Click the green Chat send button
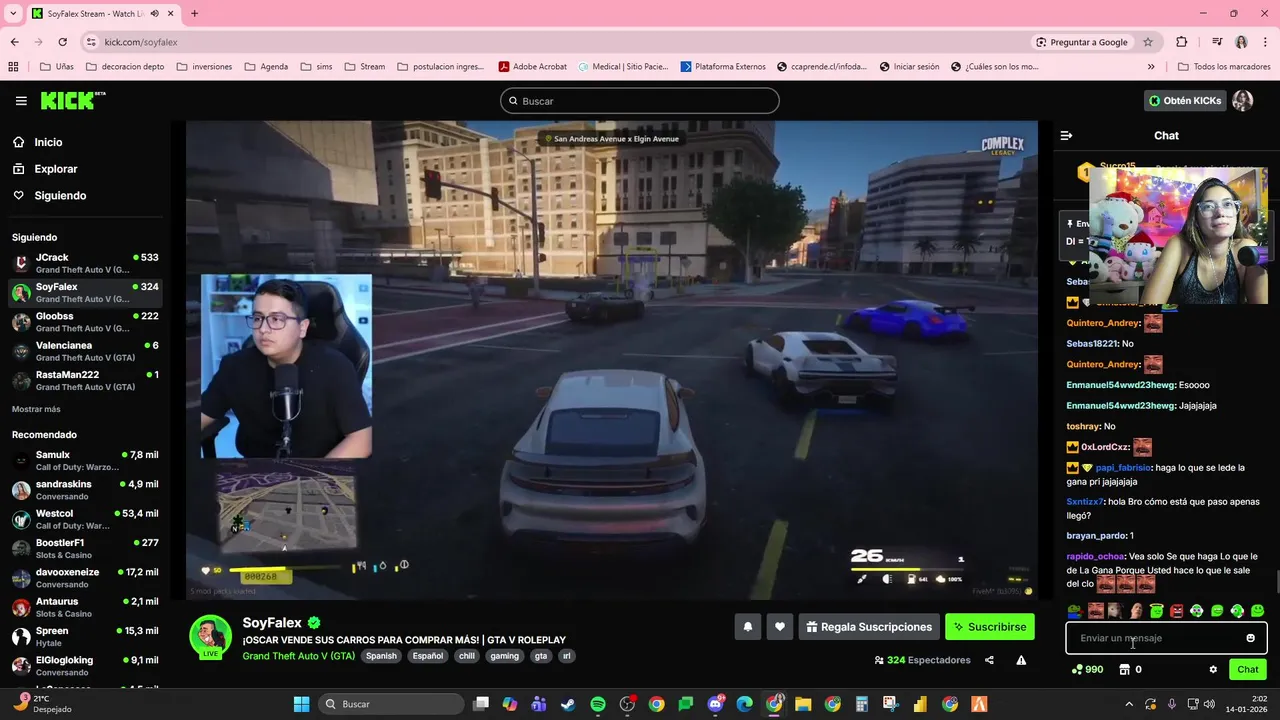This screenshot has height=720, width=1280. tap(1248, 670)
